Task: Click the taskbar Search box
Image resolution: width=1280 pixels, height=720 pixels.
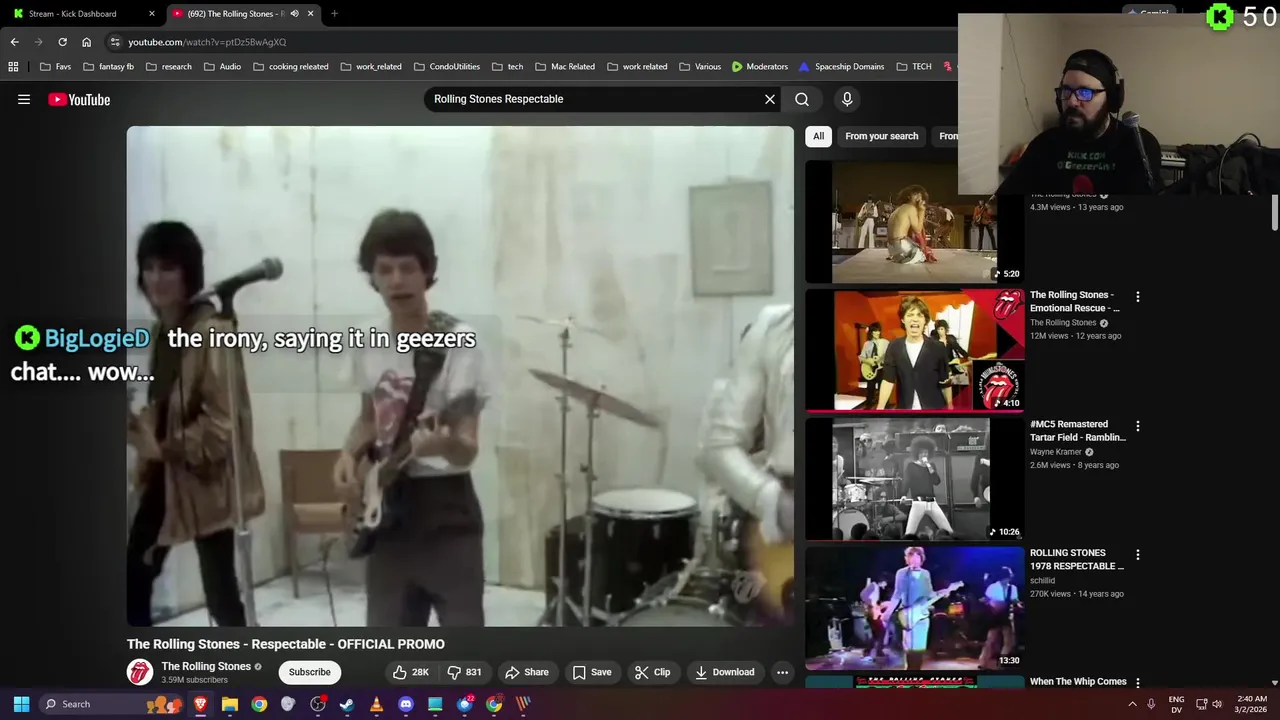Action: click(112, 704)
